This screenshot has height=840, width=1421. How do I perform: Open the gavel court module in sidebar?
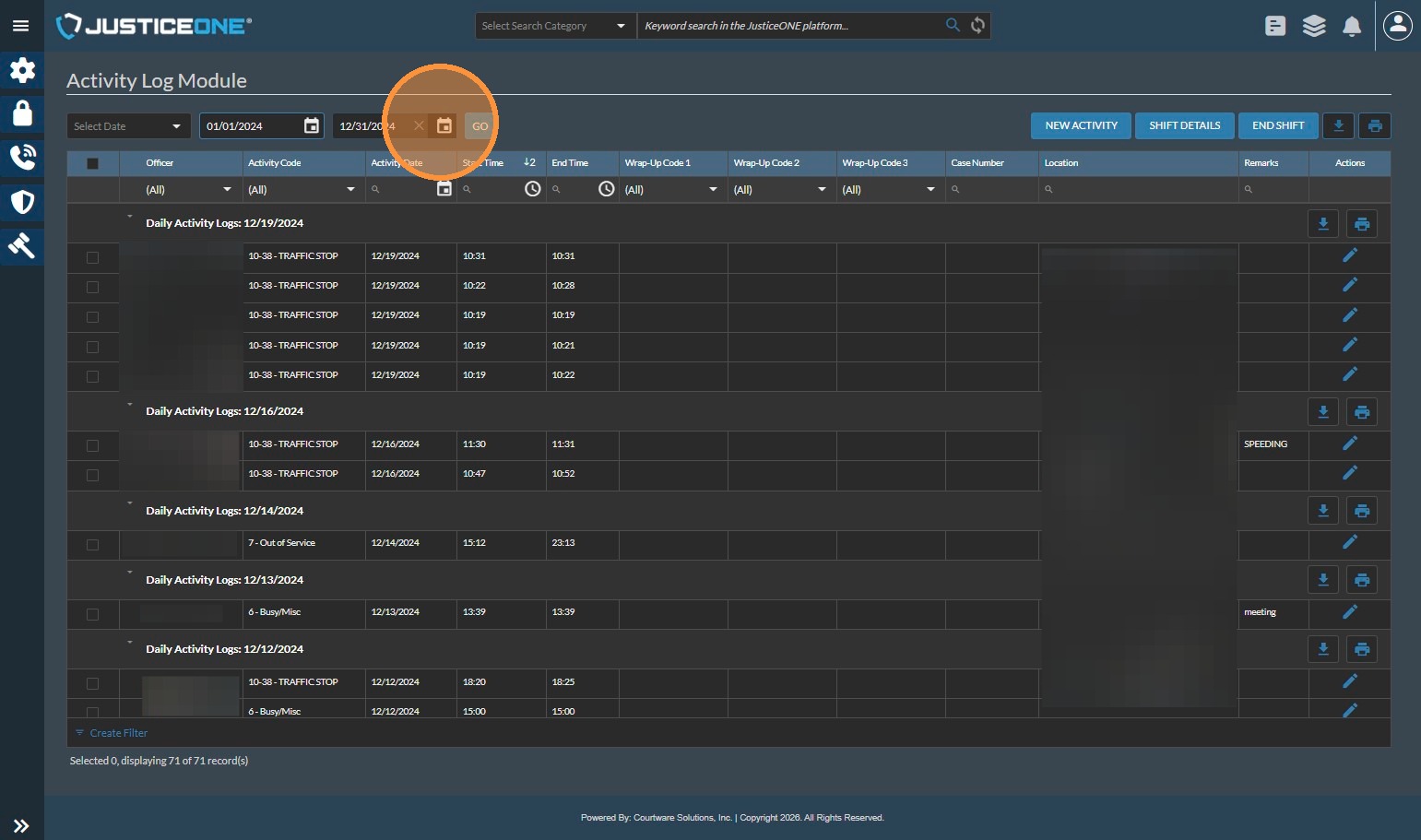tap(22, 245)
